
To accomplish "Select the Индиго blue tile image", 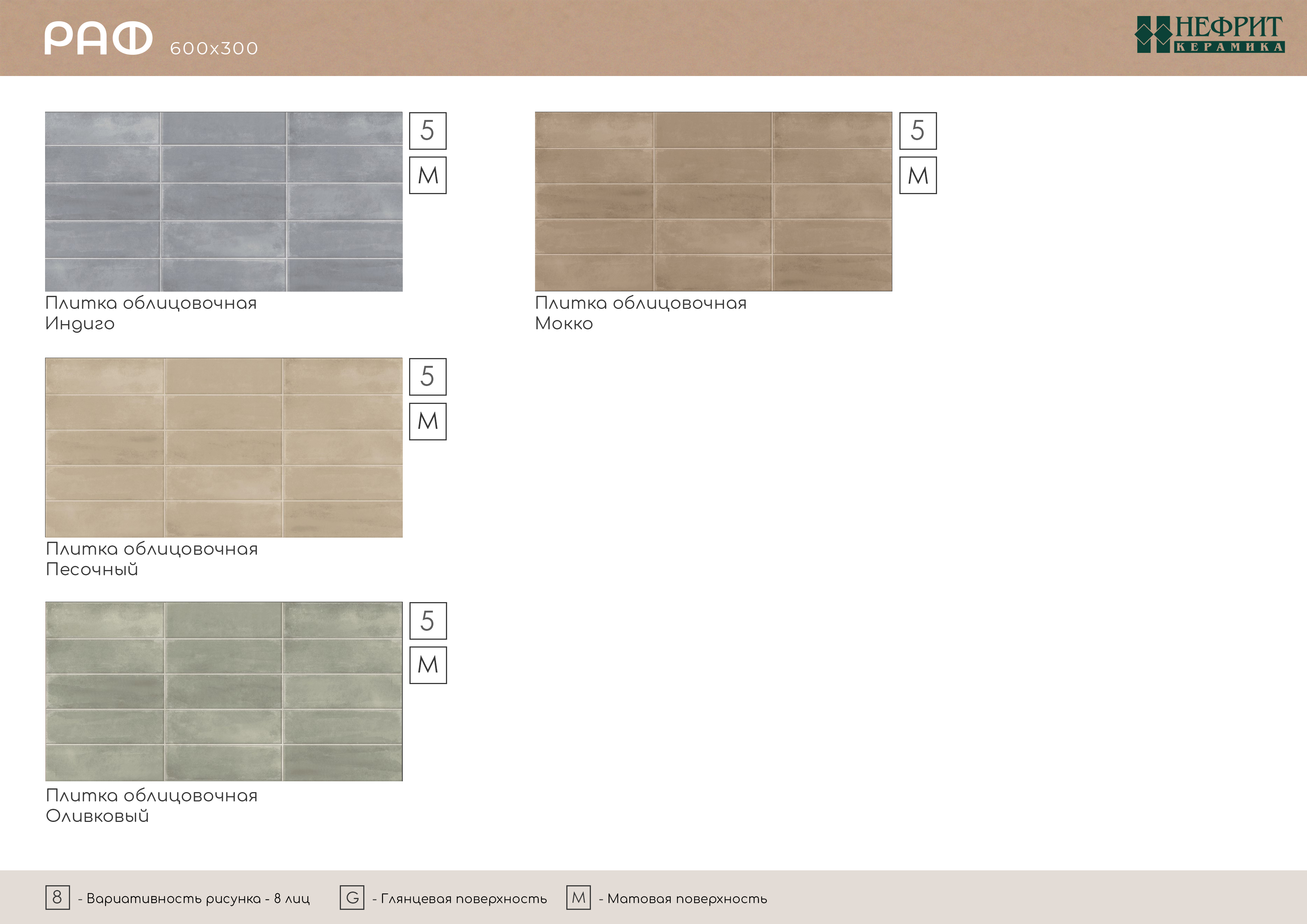I will pos(224,202).
